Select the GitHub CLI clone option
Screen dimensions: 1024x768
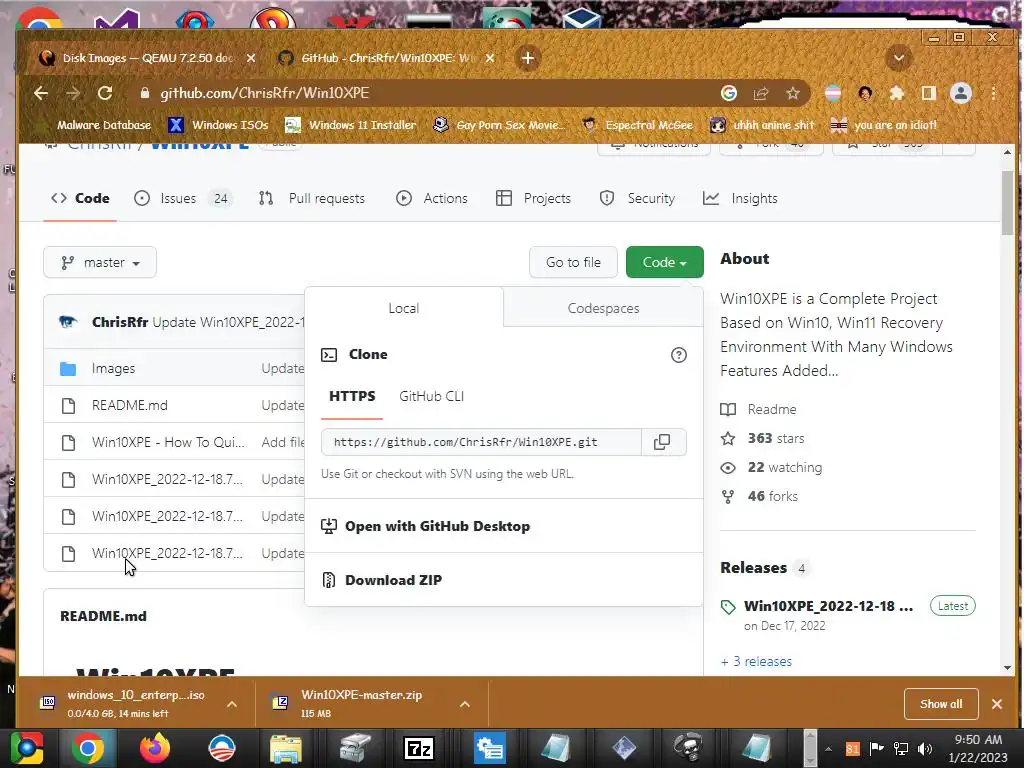pos(432,396)
